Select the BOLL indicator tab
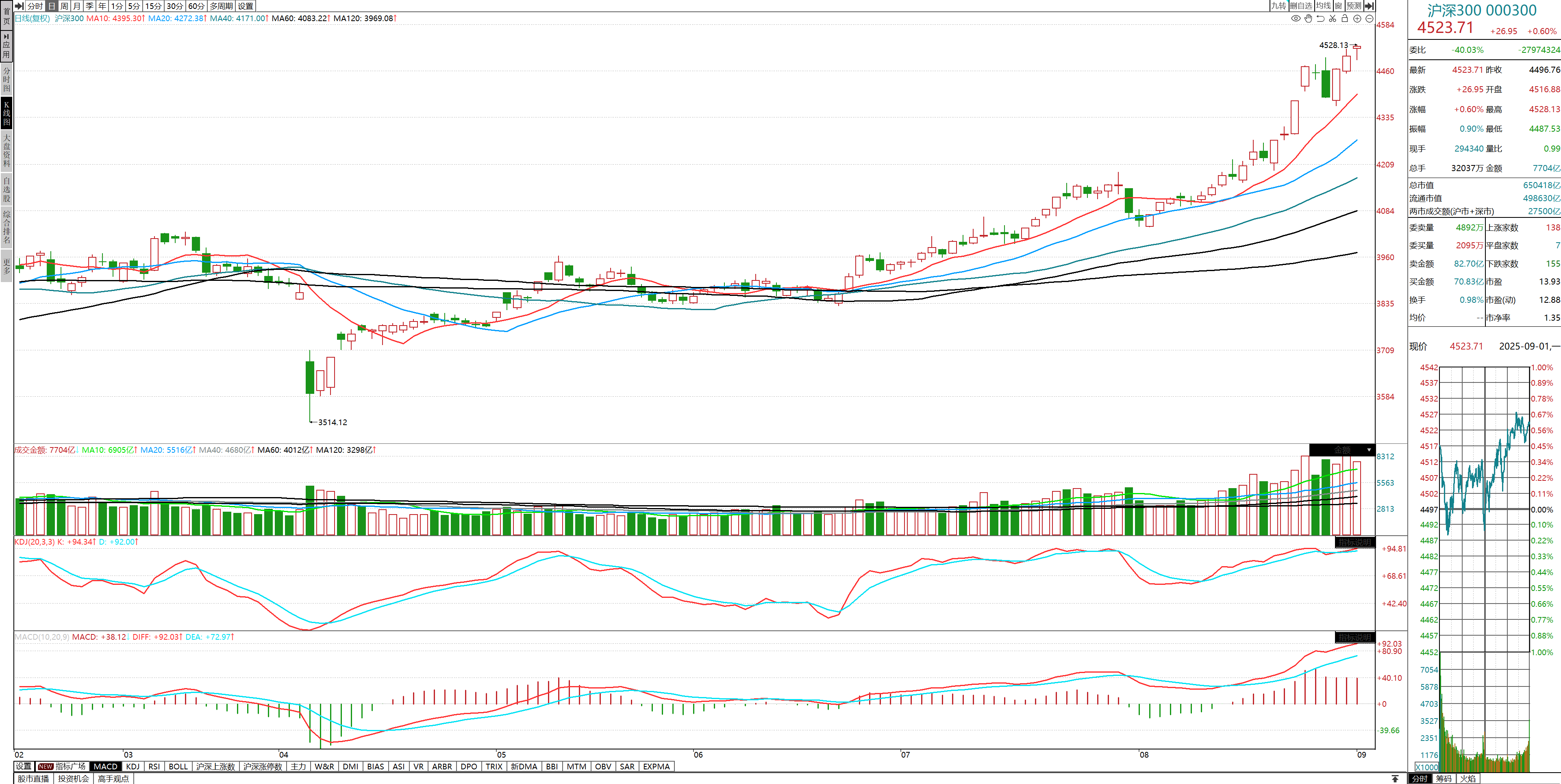Screen dimensions: 1561x784 tap(178, 767)
